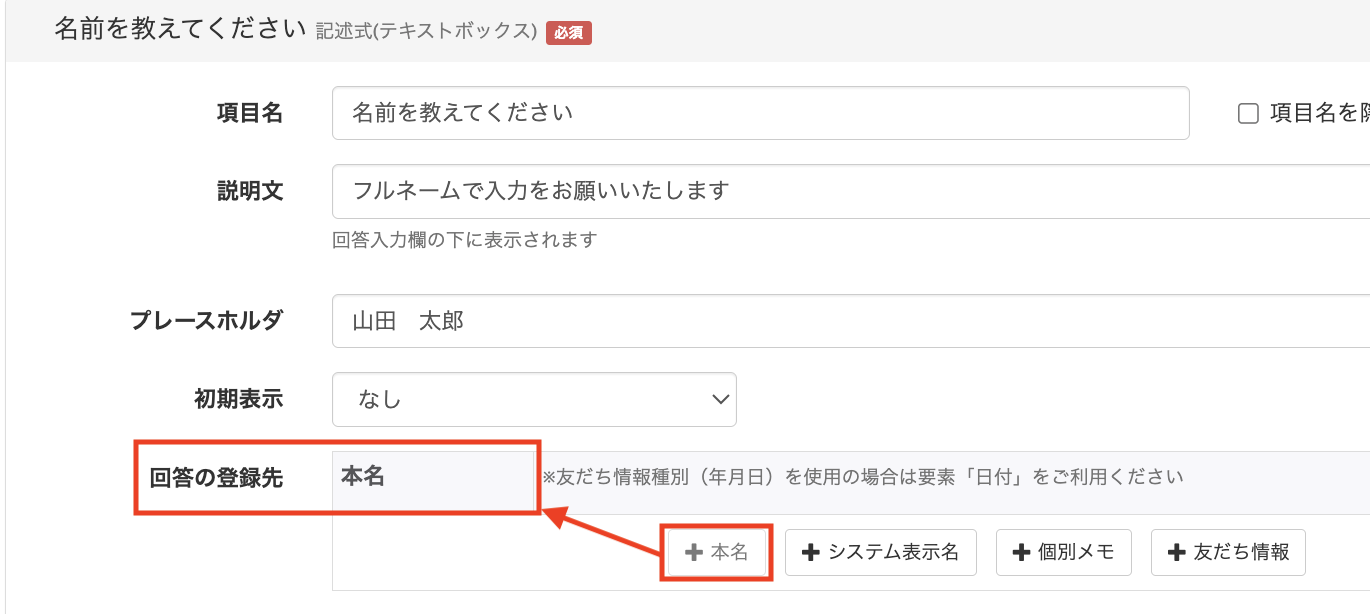Click the 項目名 label
This screenshot has height=614, width=1370.
250,114
